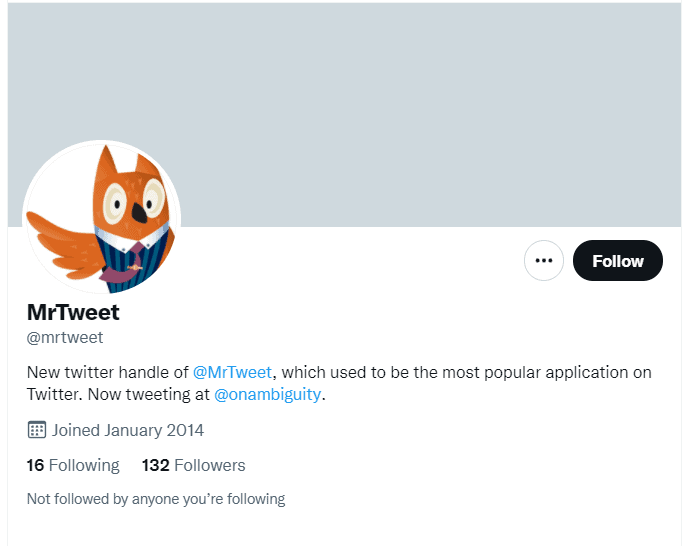Image resolution: width=694 pixels, height=546 pixels.
Task: Click the 'New twitter handle of' bio text
Action: tap(108, 372)
